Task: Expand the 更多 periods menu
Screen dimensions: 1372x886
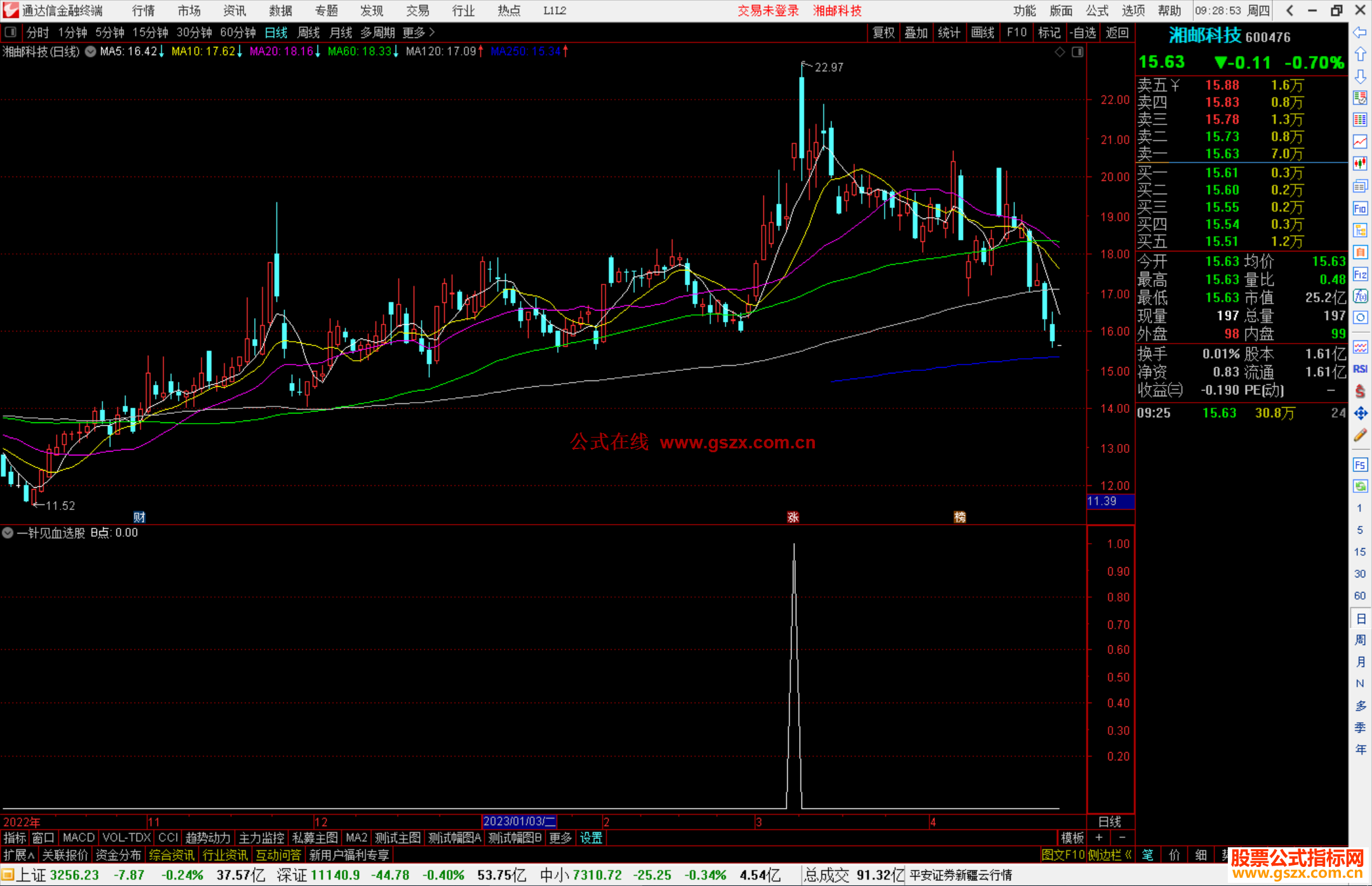Action: click(x=419, y=32)
